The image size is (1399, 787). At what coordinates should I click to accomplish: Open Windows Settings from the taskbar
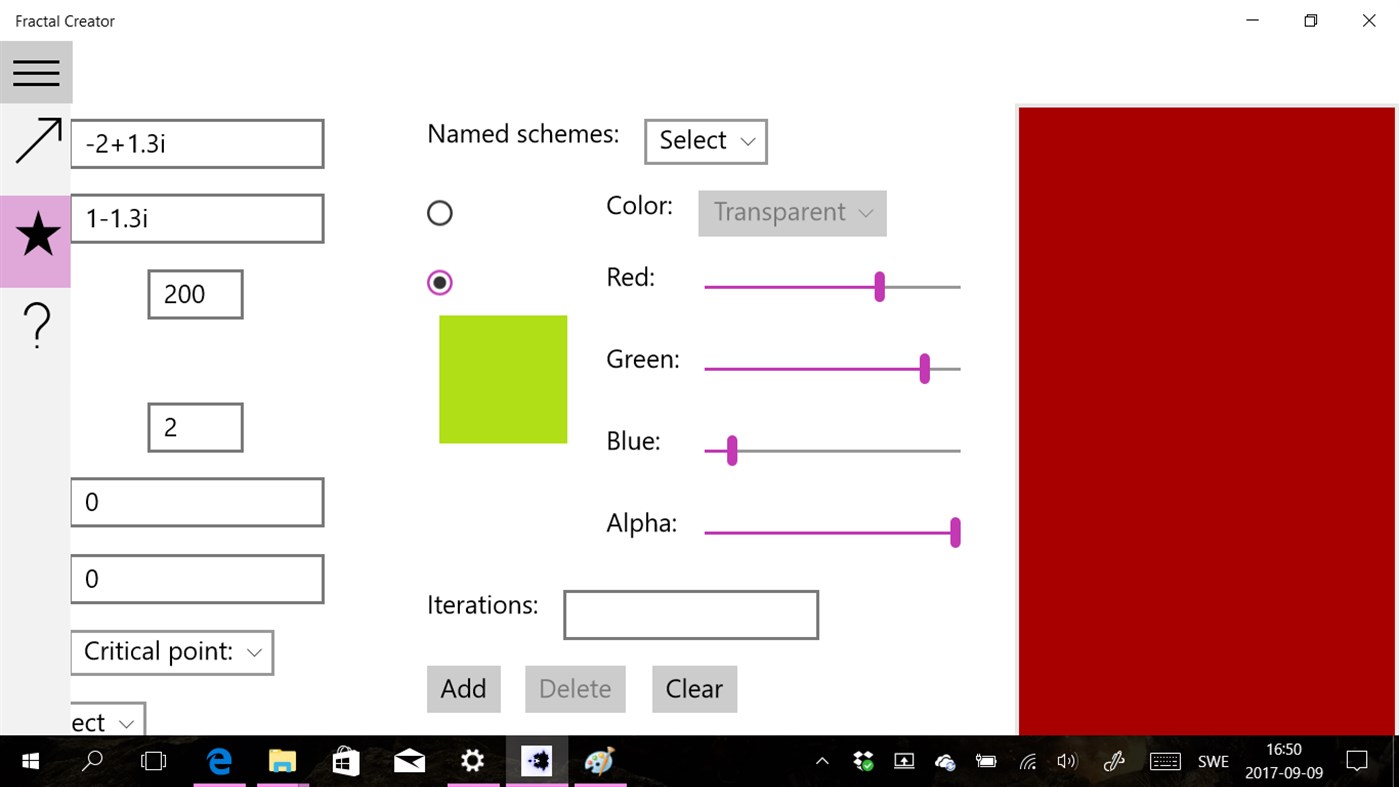pos(472,761)
